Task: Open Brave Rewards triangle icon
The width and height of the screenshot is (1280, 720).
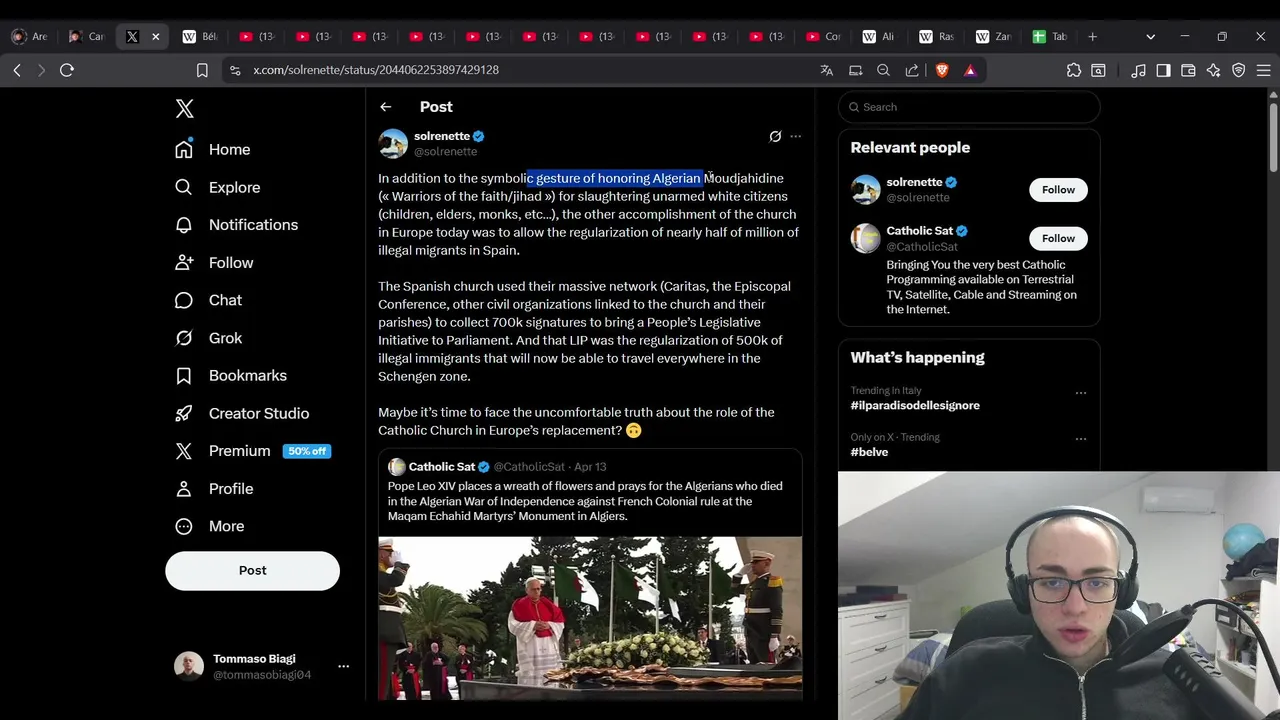Action: 970,70
